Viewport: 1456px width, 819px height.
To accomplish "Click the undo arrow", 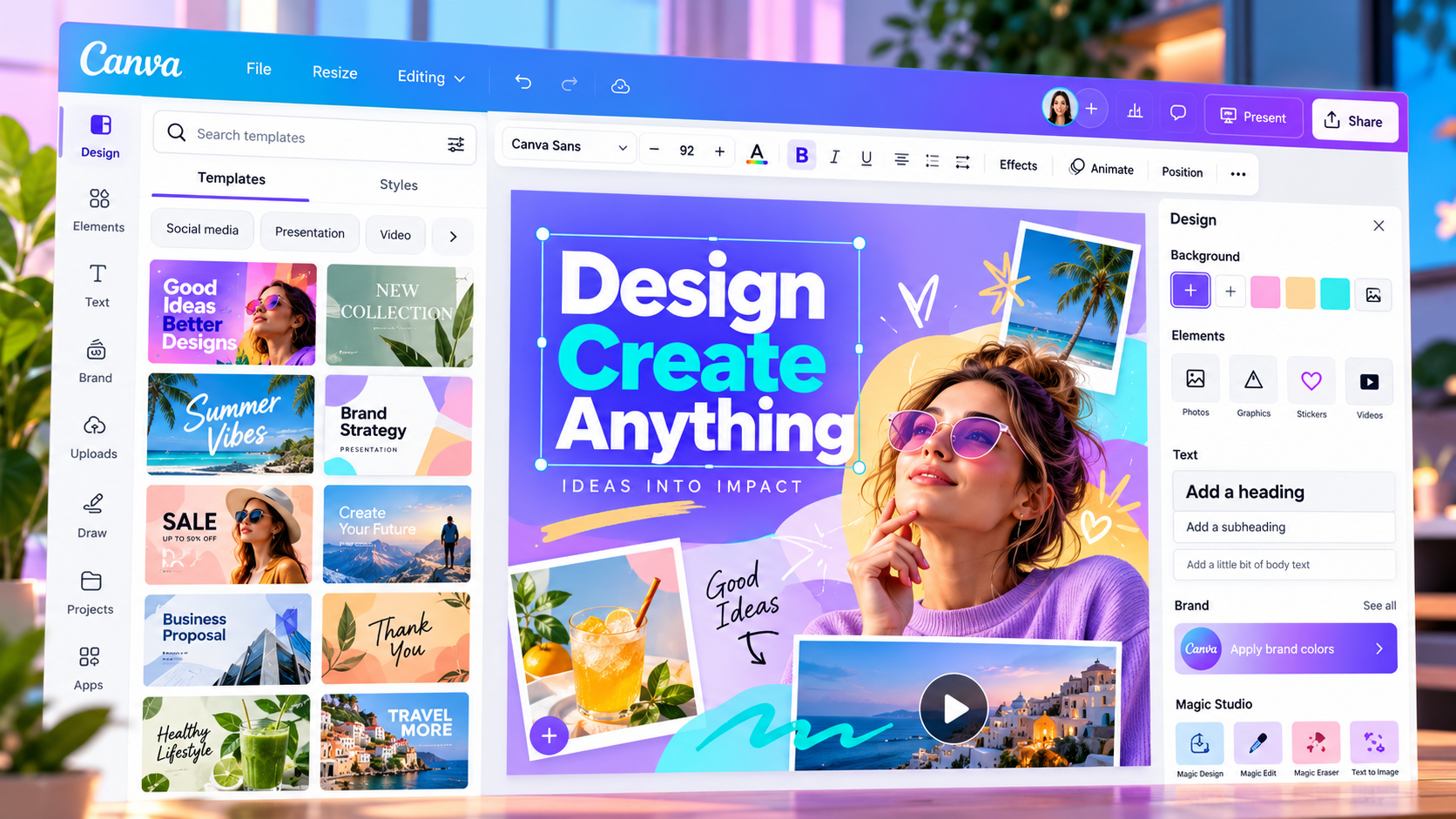I will pos(522,82).
